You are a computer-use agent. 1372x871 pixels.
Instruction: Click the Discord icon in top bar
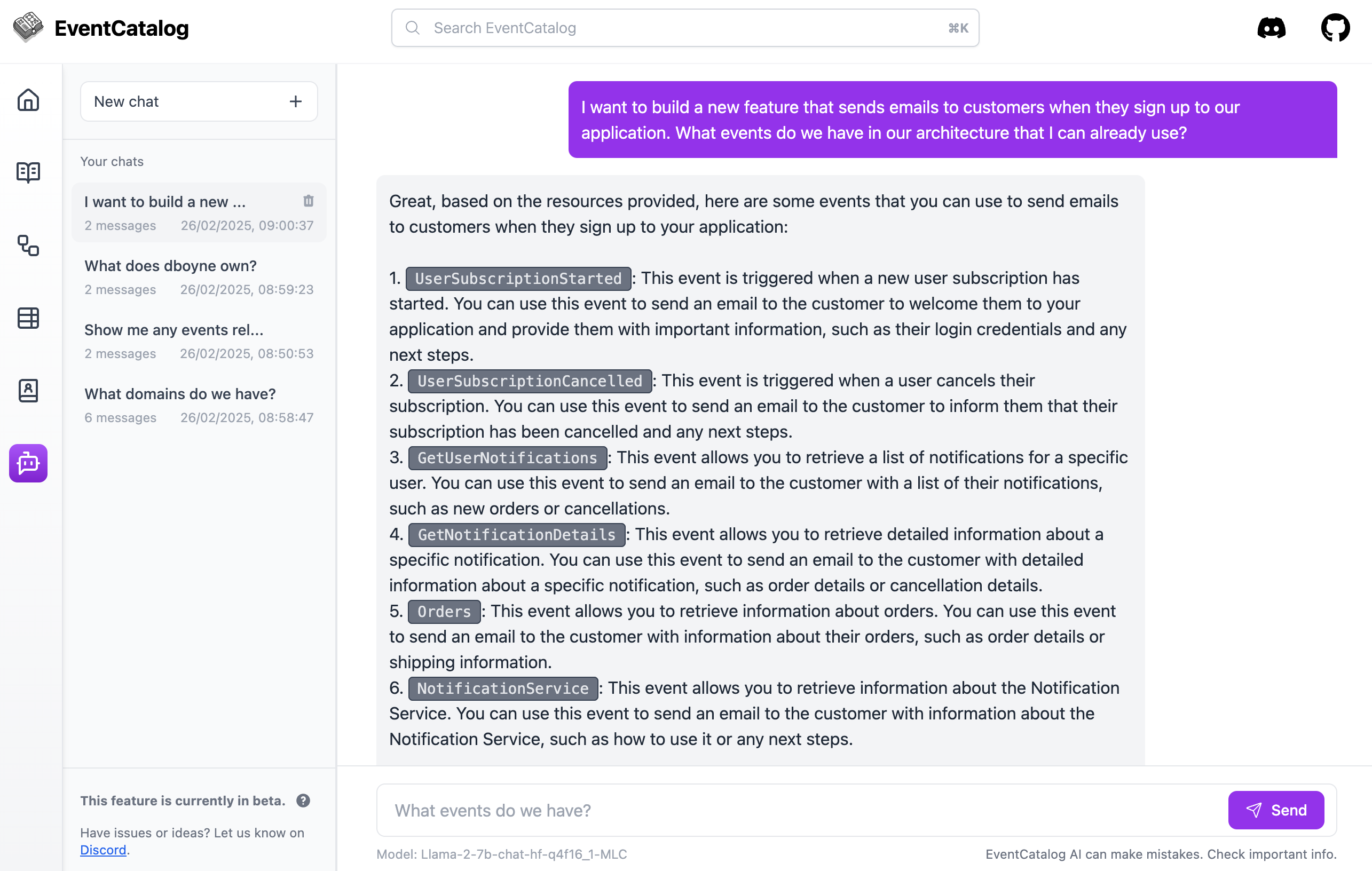[x=1271, y=27]
